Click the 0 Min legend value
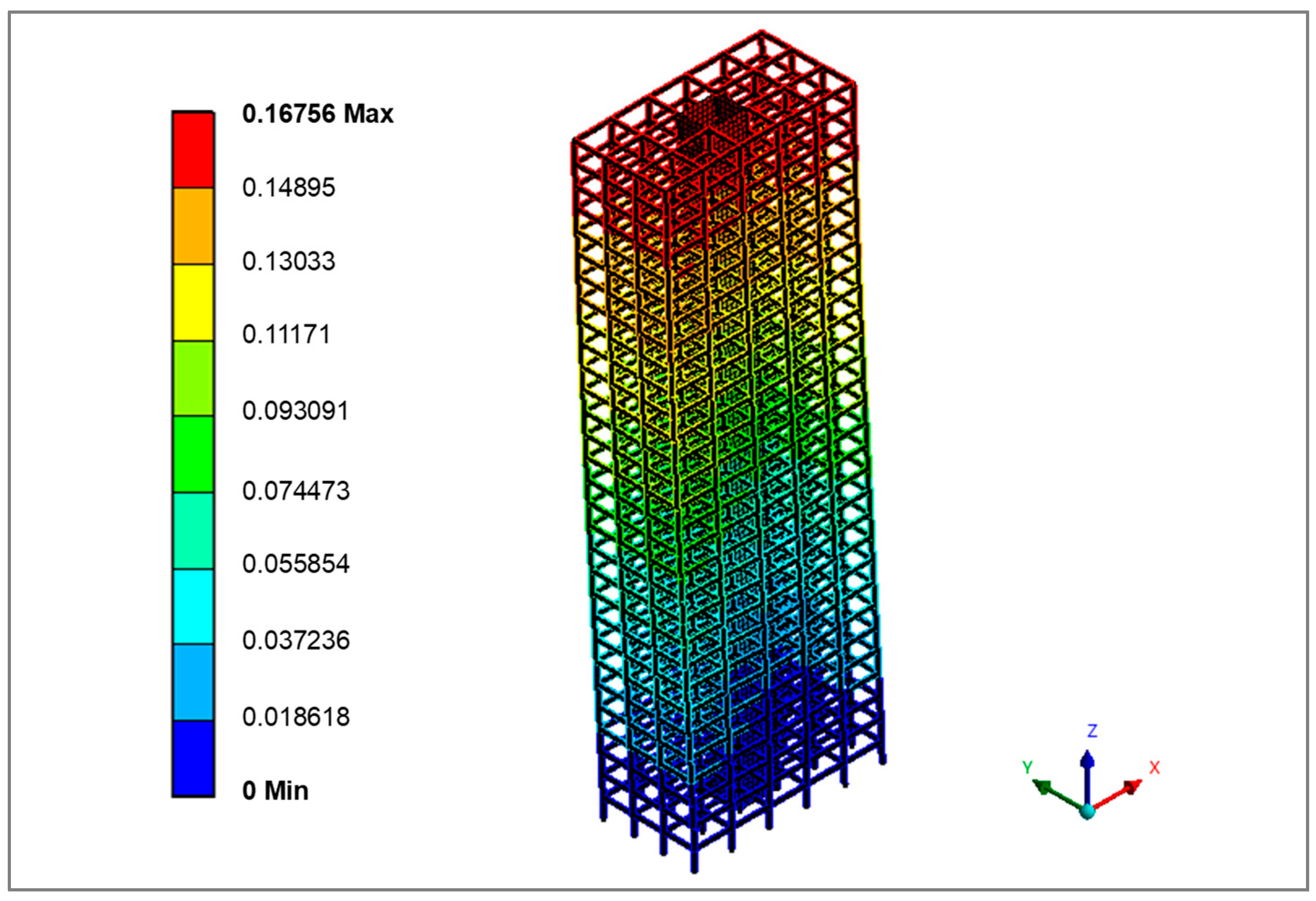Screen dimensions: 1316x901 (275, 791)
